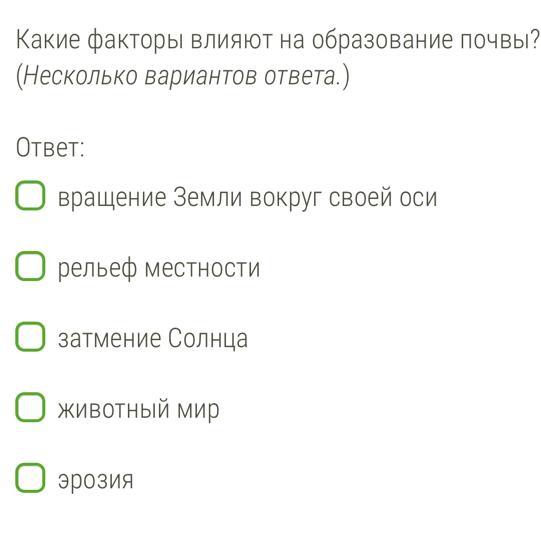
Task: Check the box for вращение Земли вокруг своей оси
Action: (30, 196)
